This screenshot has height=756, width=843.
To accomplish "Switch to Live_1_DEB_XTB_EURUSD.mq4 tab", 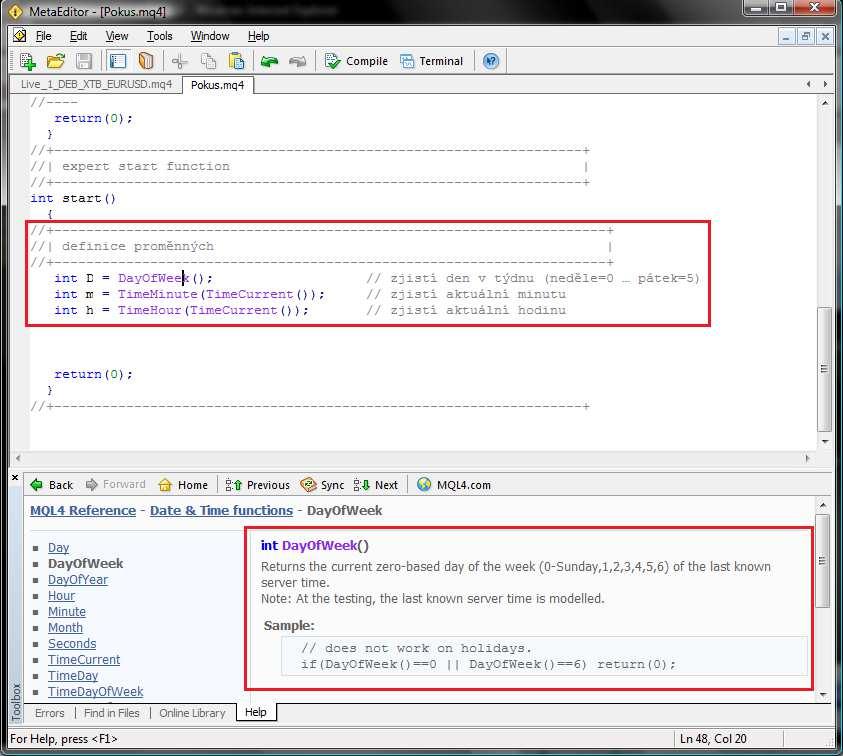I will click(x=96, y=84).
